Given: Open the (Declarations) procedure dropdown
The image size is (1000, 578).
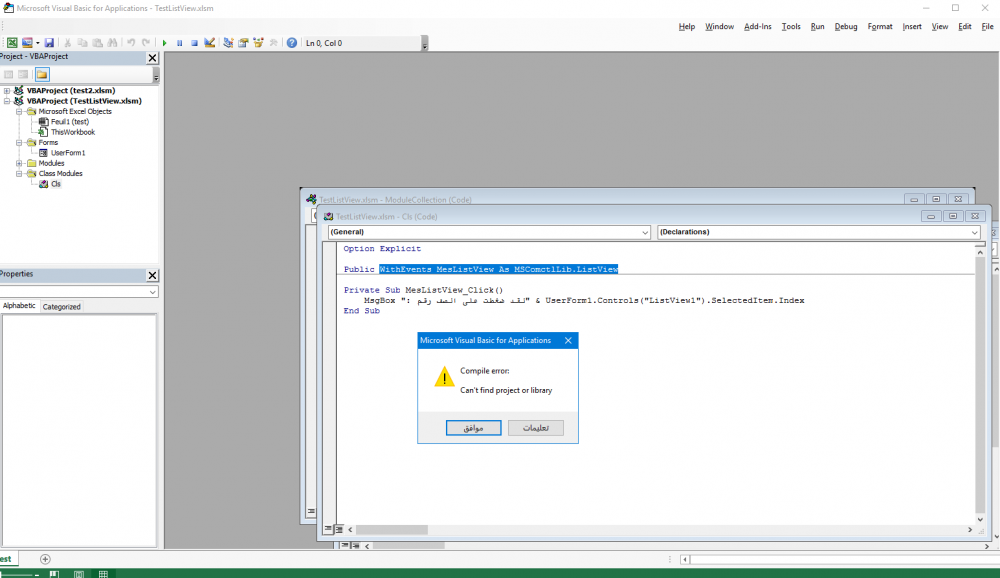Looking at the screenshot, I should [974, 232].
